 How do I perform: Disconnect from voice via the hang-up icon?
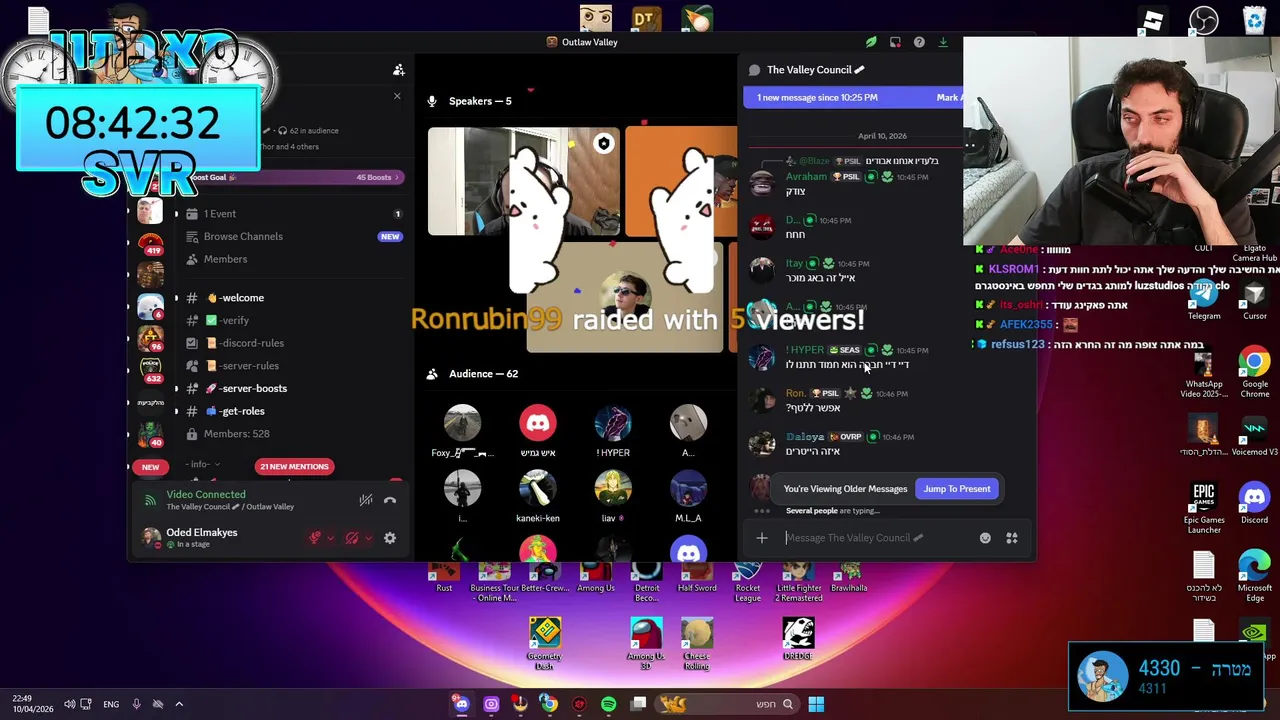pyautogui.click(x=390, y=500)
